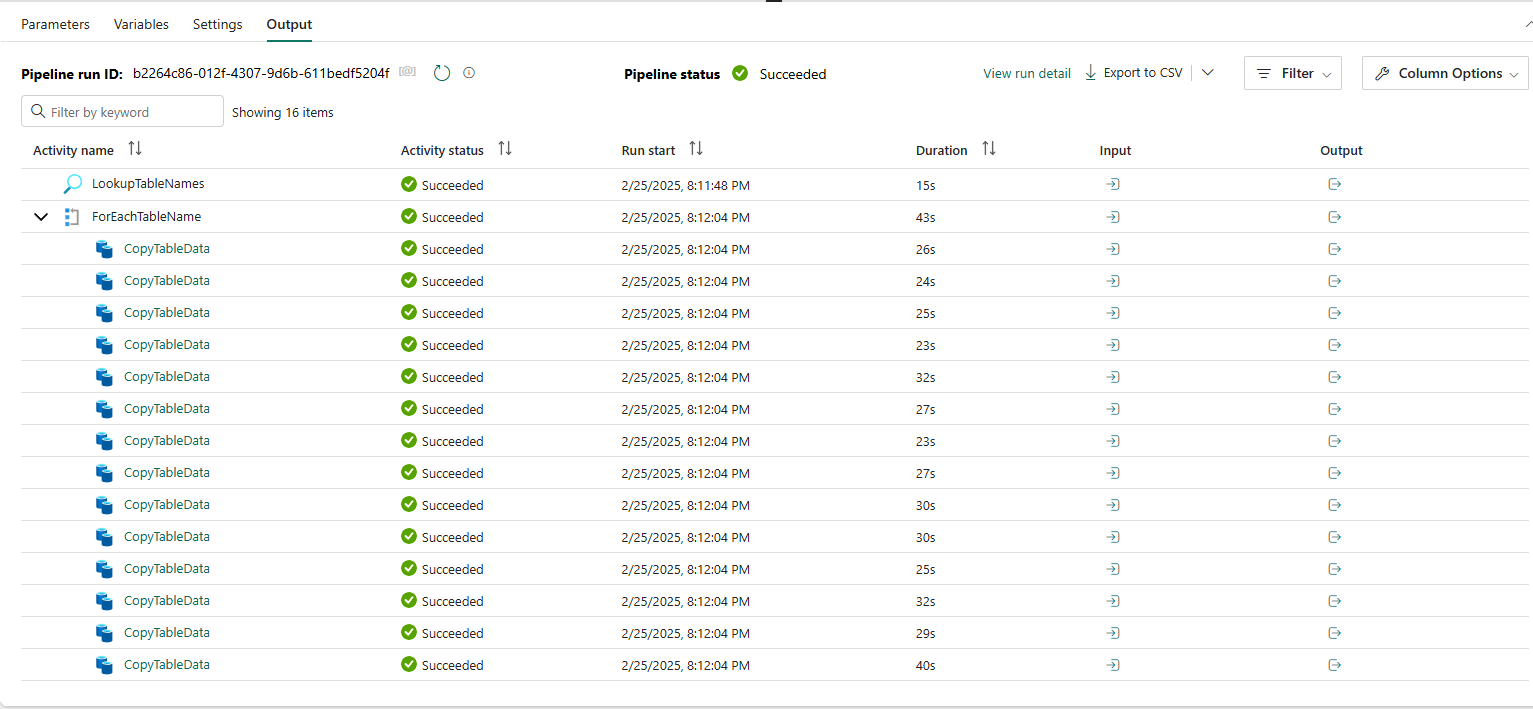Open output details for ForEachTableName activity
Viewport: 1533px width, 709px height.
click(x=1334, y=216)
